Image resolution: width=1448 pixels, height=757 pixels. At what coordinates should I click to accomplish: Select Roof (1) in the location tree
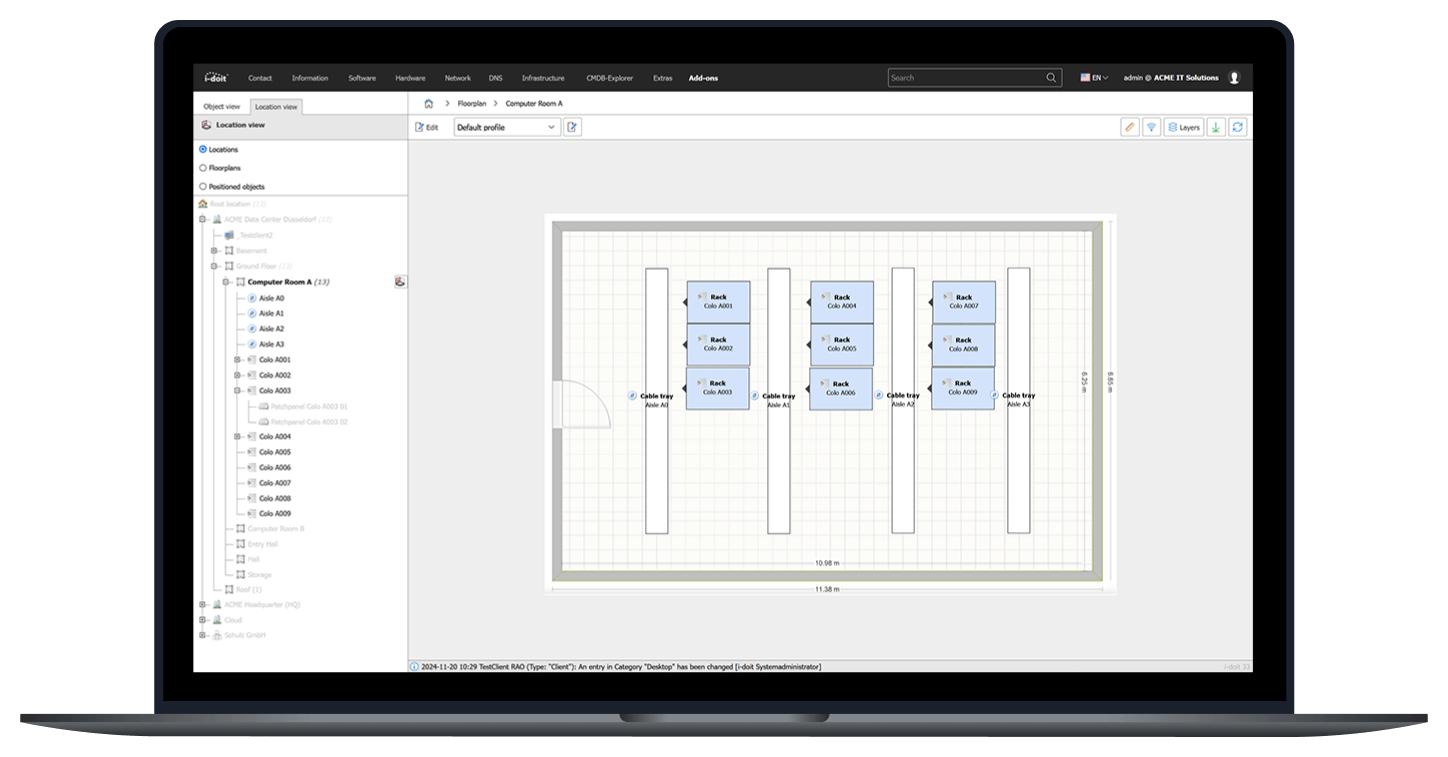(x=249, y=590)
